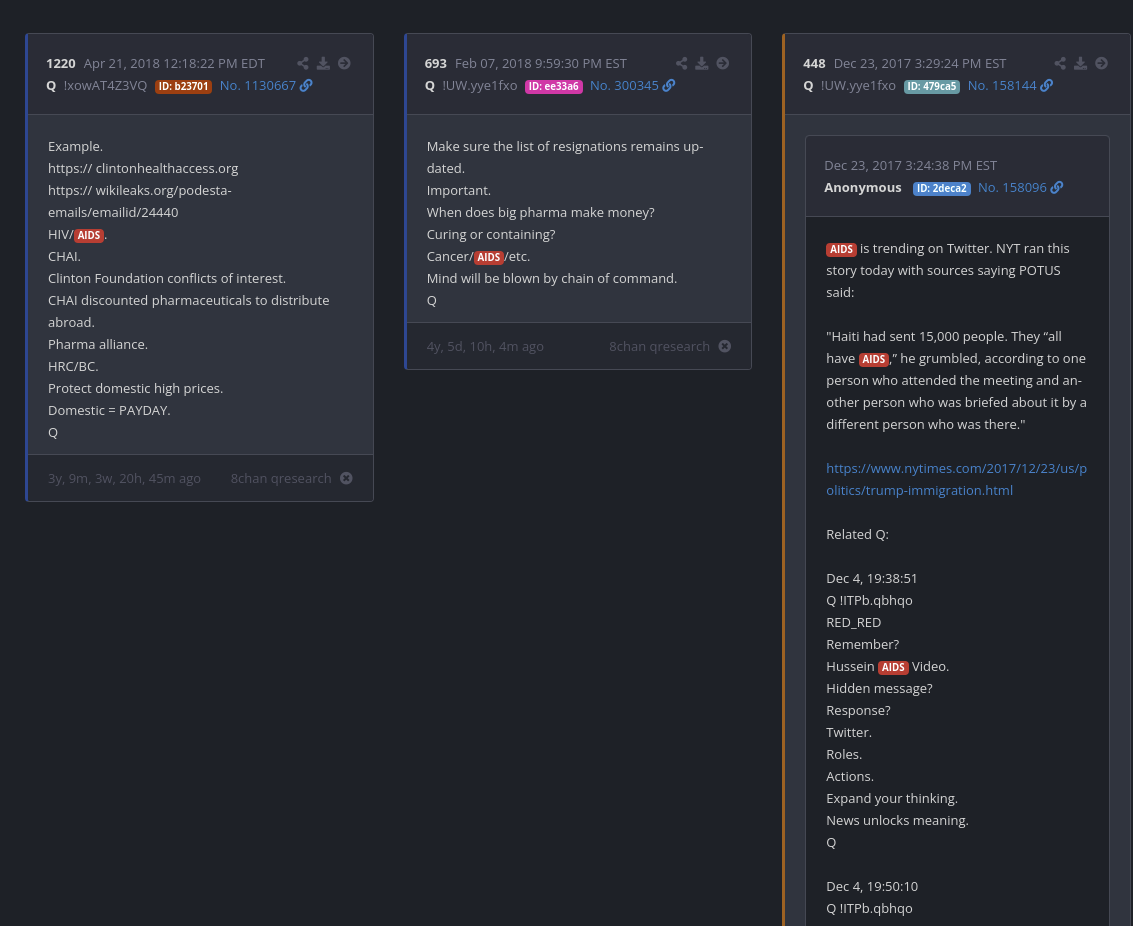The image size is (1133, 926).
Task: Click the chain link icon beside No. 300345
Action: click(x=669, y=85)
